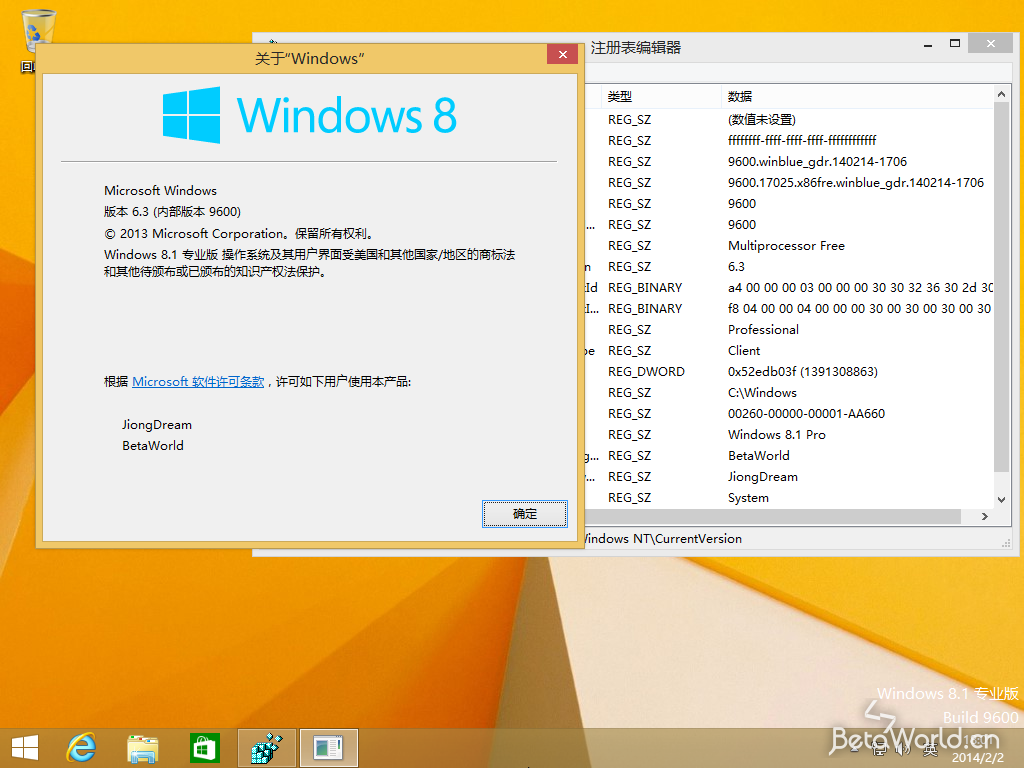
Task: Open the Microsoft 软件许可条款 link
Action: 198,382
